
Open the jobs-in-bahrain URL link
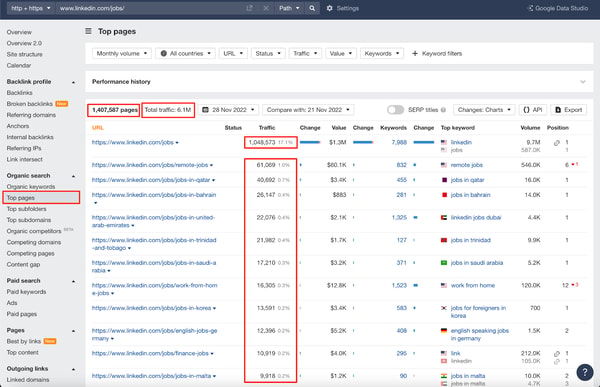pyautogui.click(x=154, y=195)
